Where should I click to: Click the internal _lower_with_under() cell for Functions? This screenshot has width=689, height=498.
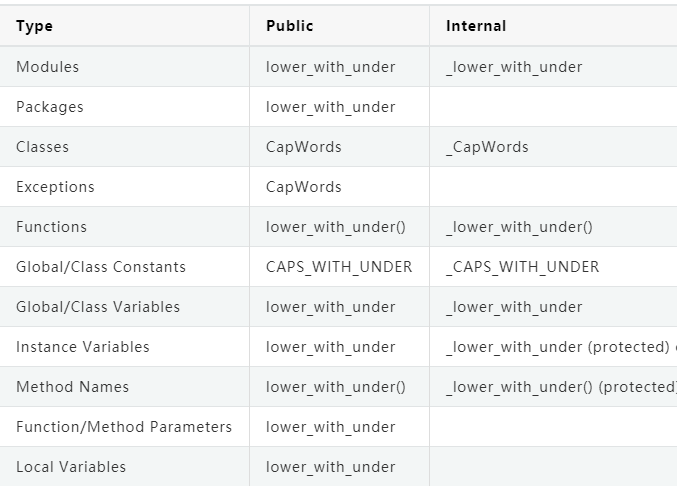click(x=519, y=227)
